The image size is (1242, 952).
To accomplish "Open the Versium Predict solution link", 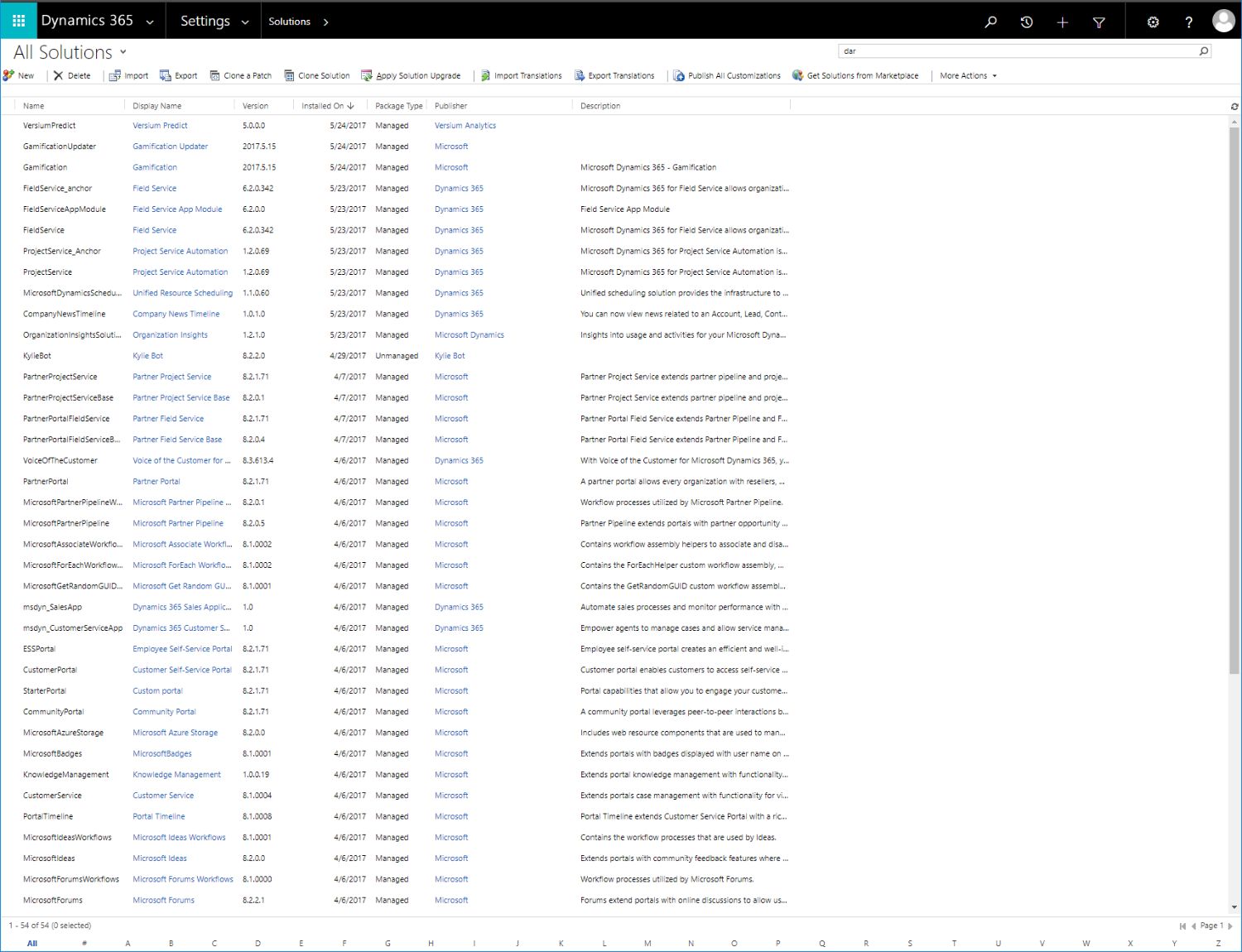I will (x=160, y=126).
